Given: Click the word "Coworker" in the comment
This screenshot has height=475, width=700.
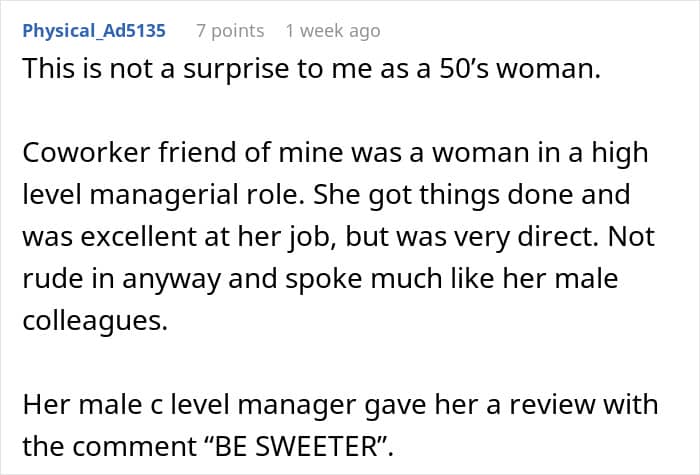Looking at the screenshot, I should [x=87, y=153].
